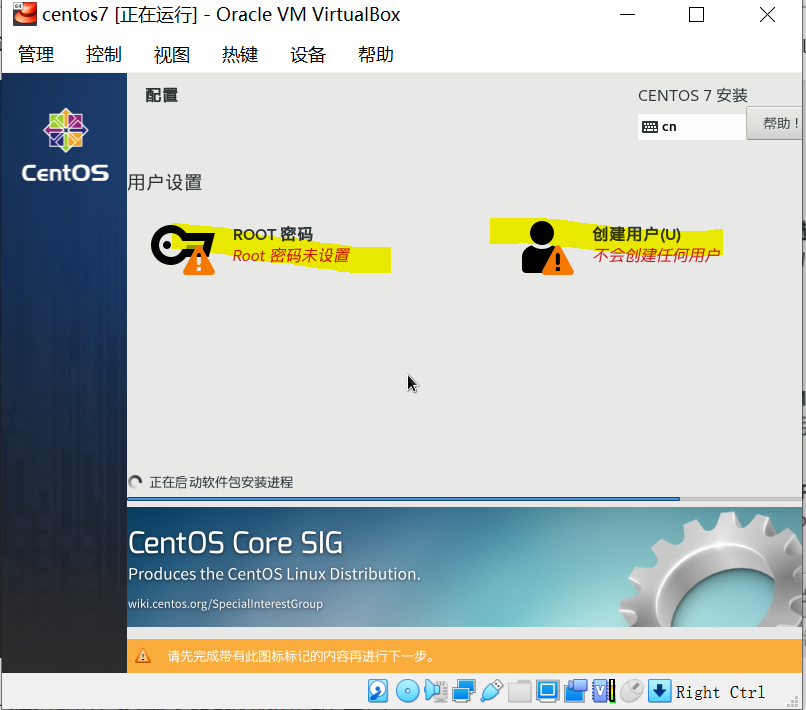Click the ROOT password key icon
This screenshot has width=806, height=710.
tap(183, 249)
